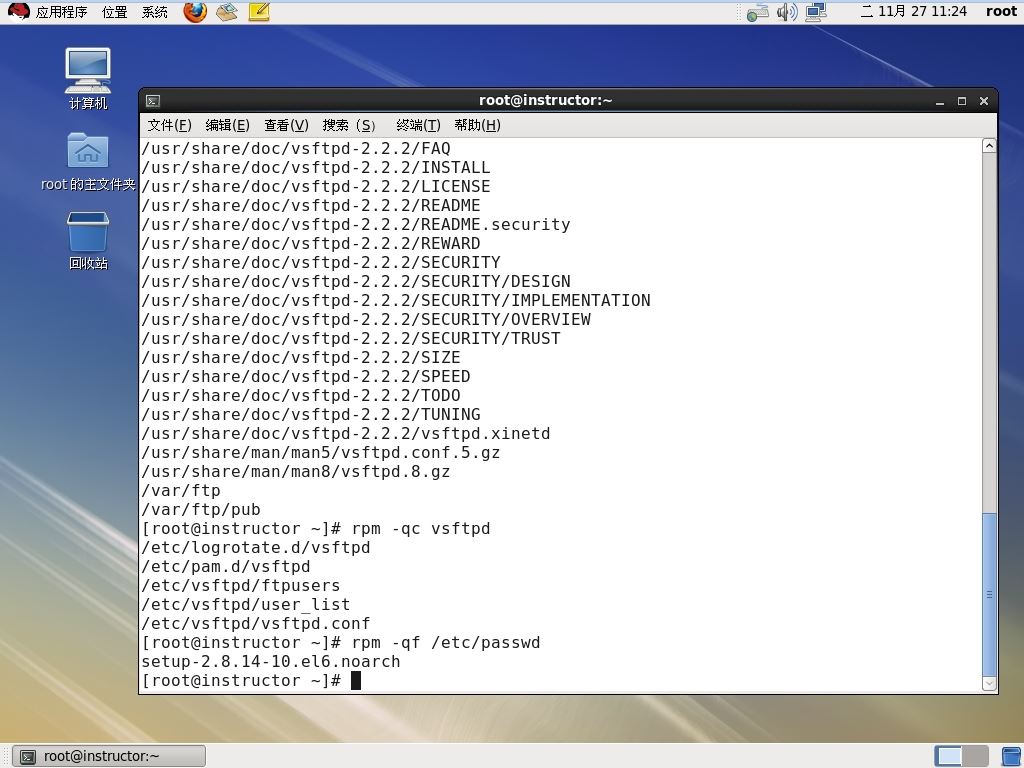The width and height of the screenshot is (1024, 768).
Task: Click the date and time clock
Action: (914, 11)
